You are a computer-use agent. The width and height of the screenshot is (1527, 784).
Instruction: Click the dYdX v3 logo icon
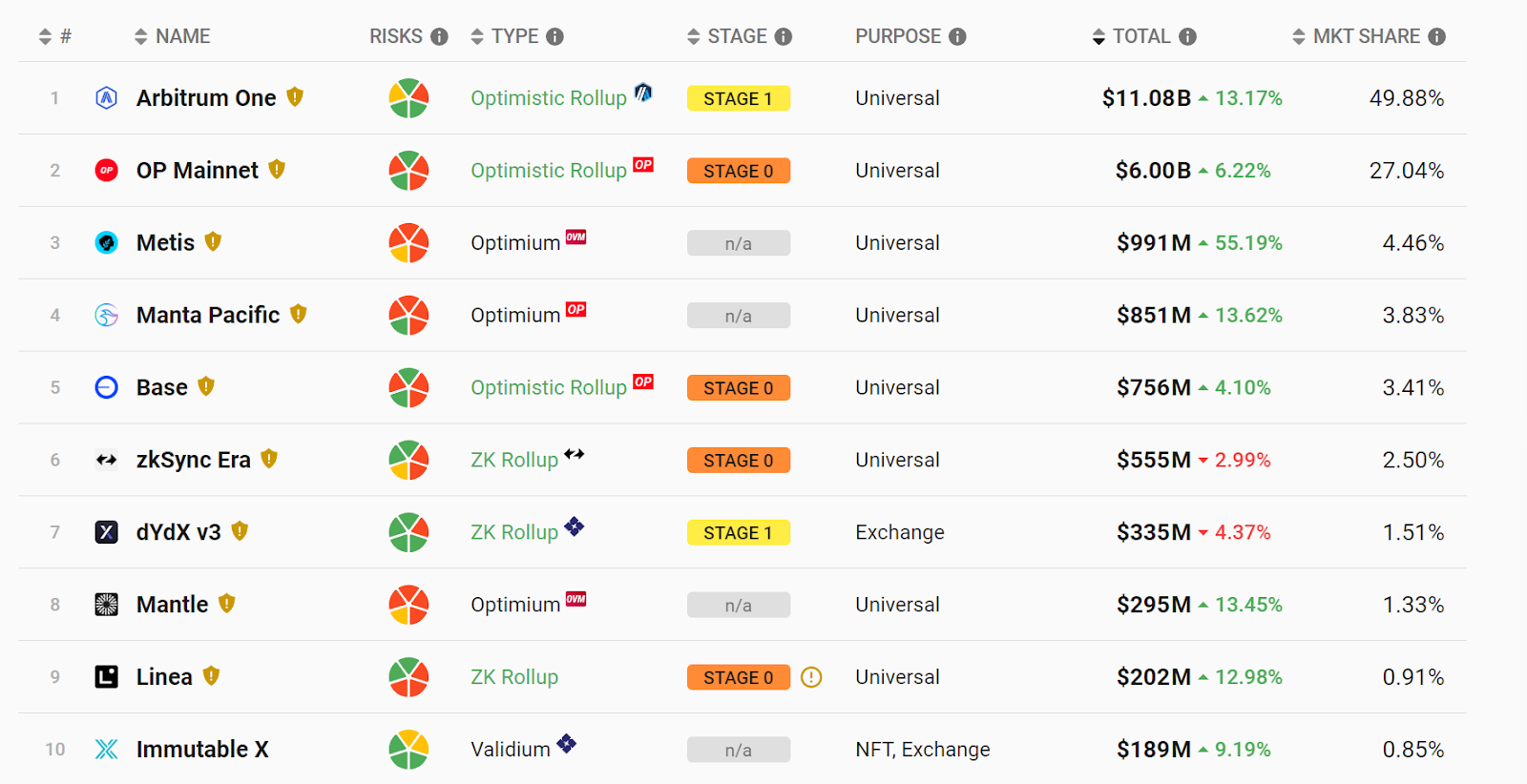pyautogui.click(x=106, y=532)
